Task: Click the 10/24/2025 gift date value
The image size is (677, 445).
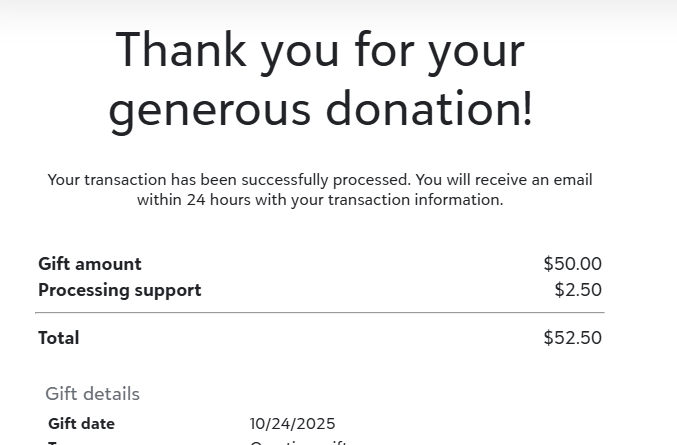Action: pyautogui.click(x=293, y=424)
